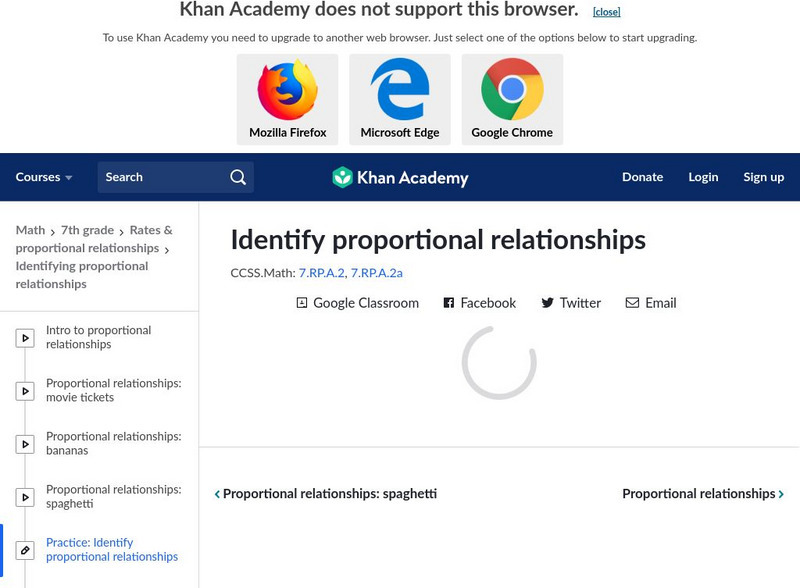Open Intro to proportional relationships video
Viewport: 800px width, 588px height.
[98, 337]
